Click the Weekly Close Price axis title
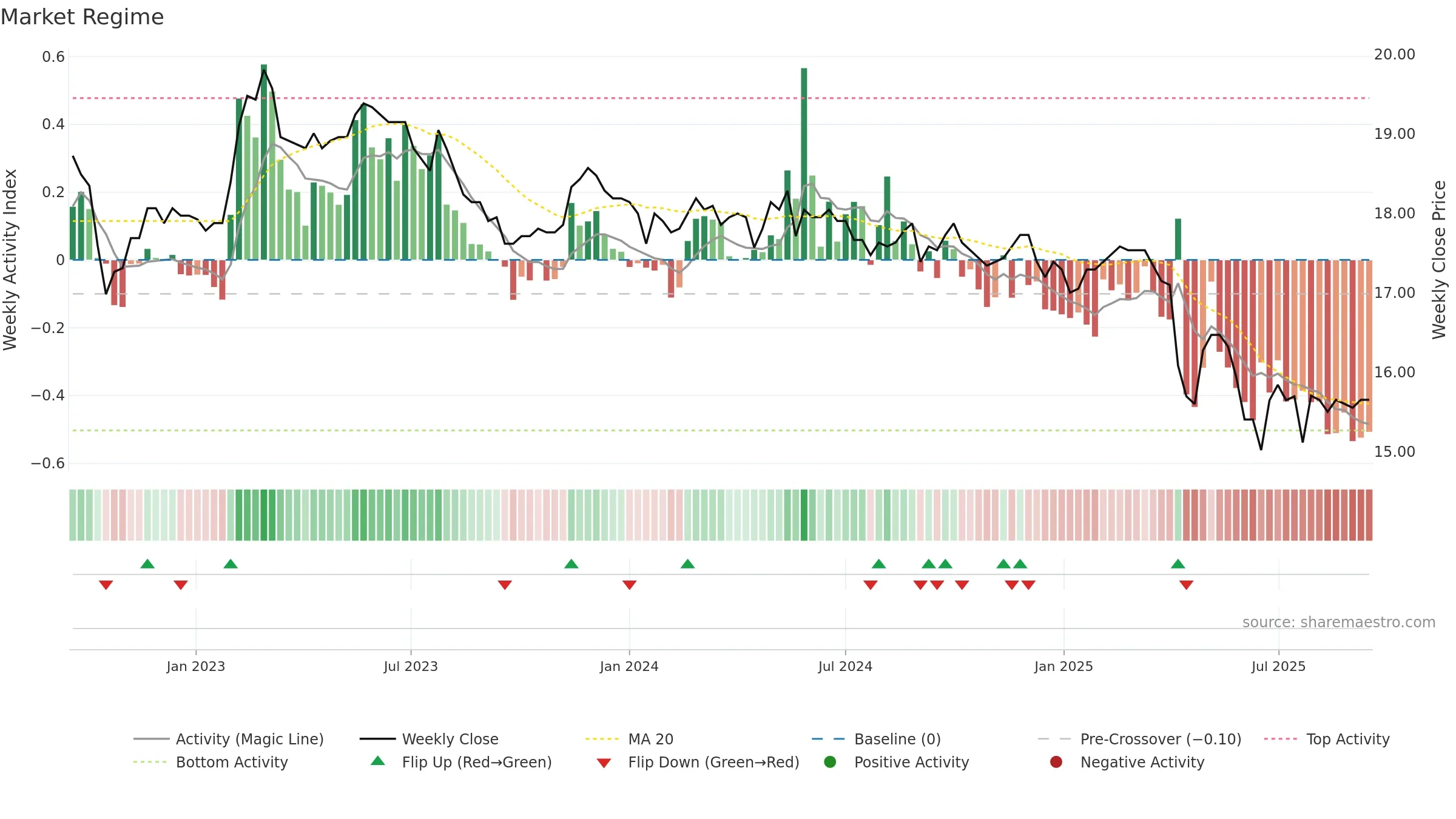1456x819 pixels. point(1439,260)
